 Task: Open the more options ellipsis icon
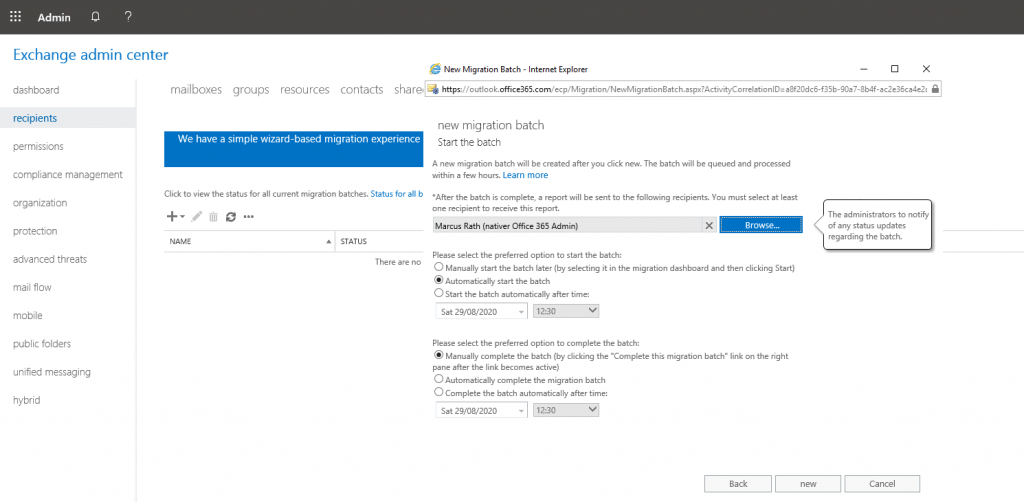click(248, 217)
